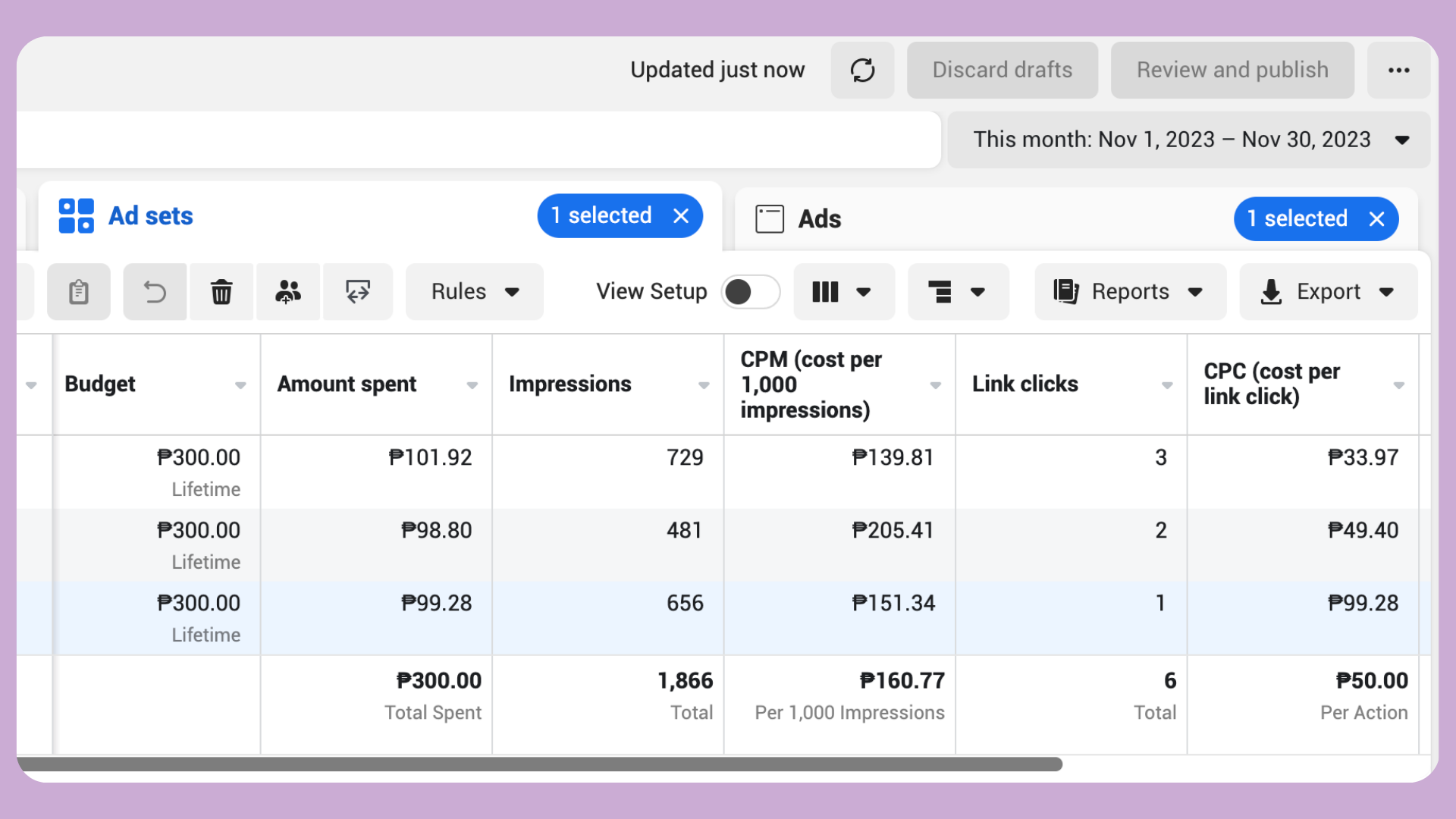Screen dimensions: 1456x819
Task: Click the trash delete icon
Action: 221,292
